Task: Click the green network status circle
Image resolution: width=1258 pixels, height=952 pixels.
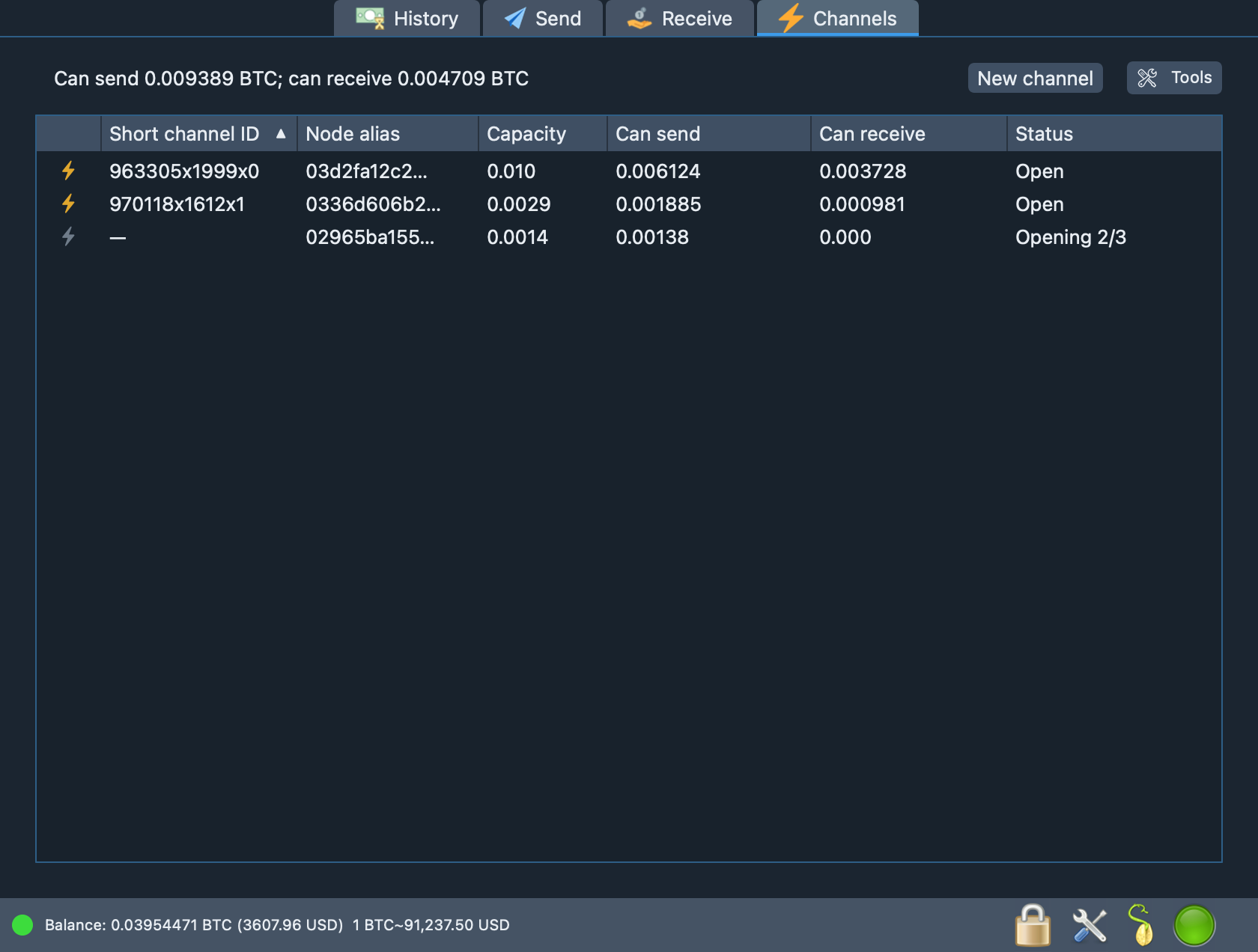Action: pos(1194,926)
